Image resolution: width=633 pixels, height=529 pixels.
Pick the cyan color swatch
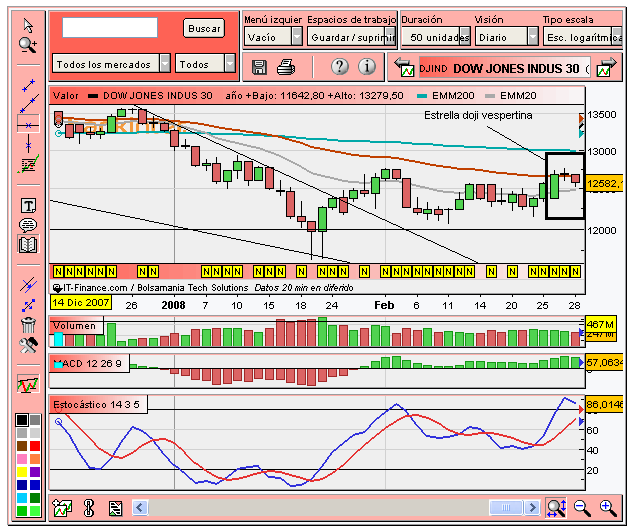pyautogui.click(x=22, y=498)
